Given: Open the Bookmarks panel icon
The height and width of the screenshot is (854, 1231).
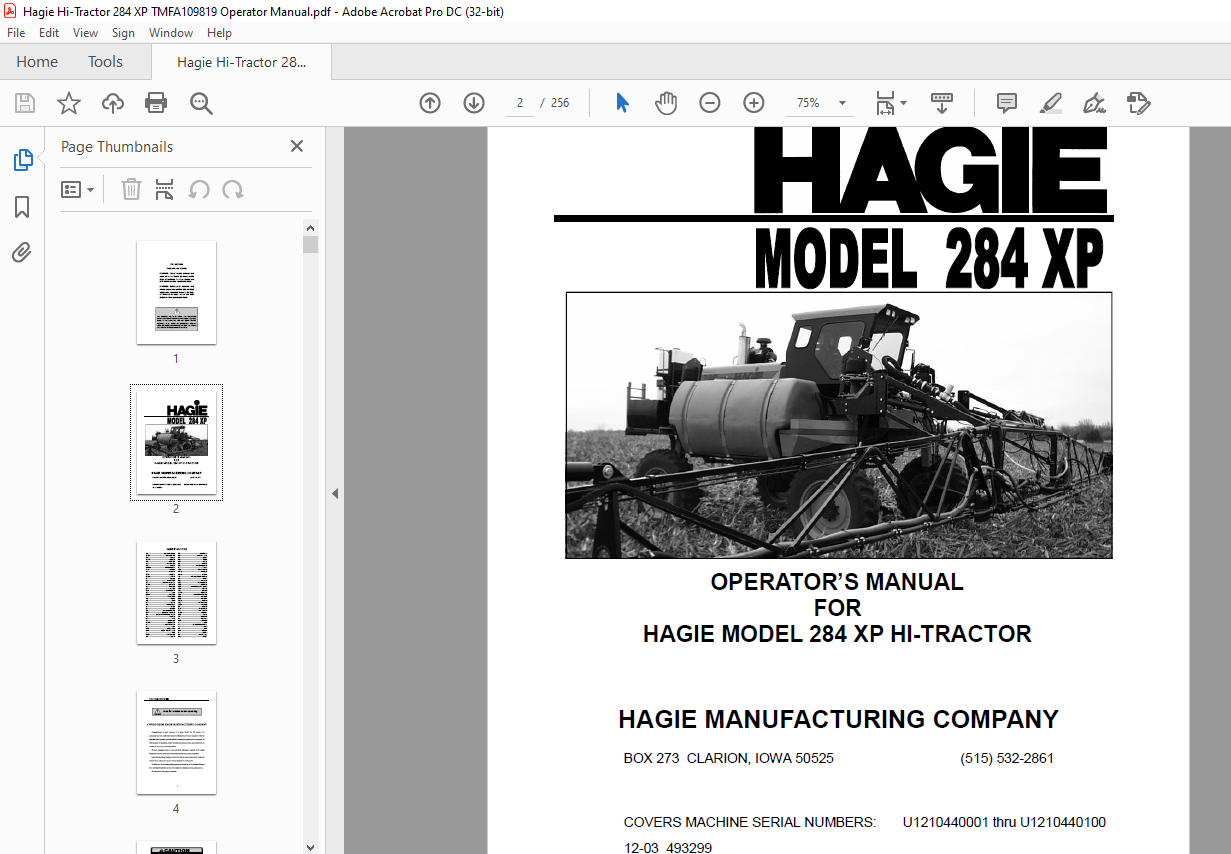Looking at the screenshot, I should point(22,207).
